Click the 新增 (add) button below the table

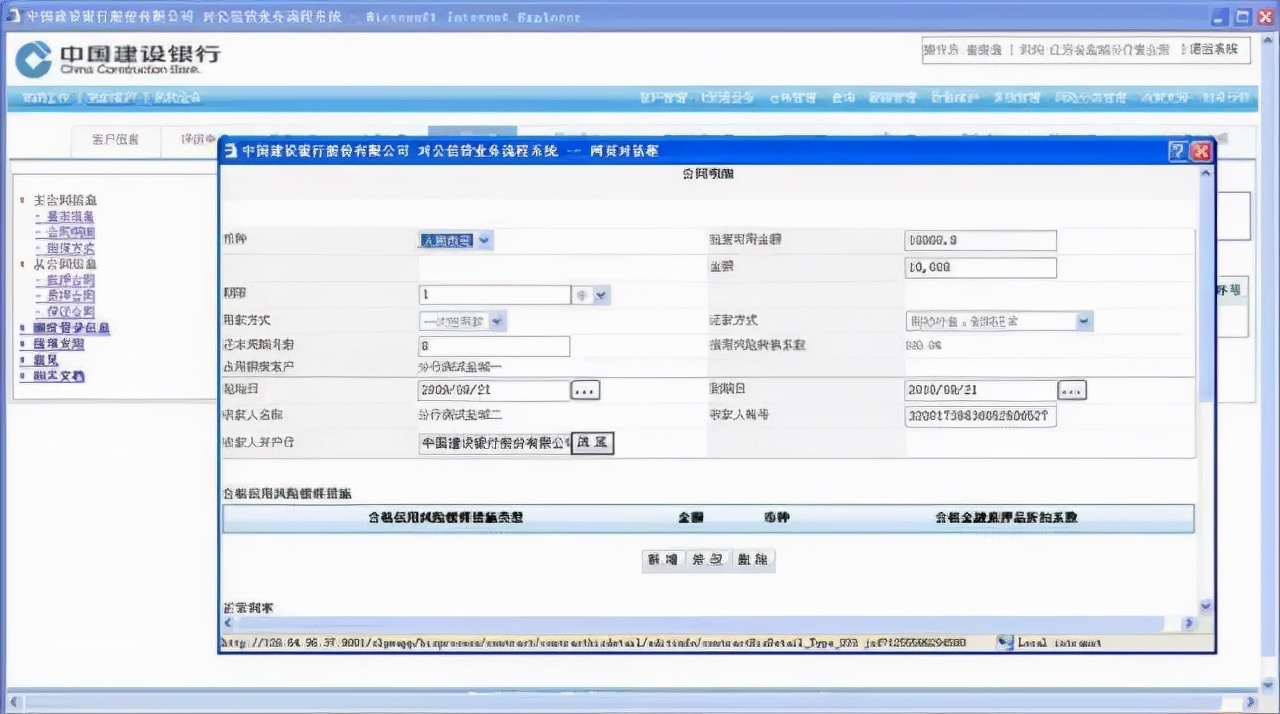coord(662,561)
